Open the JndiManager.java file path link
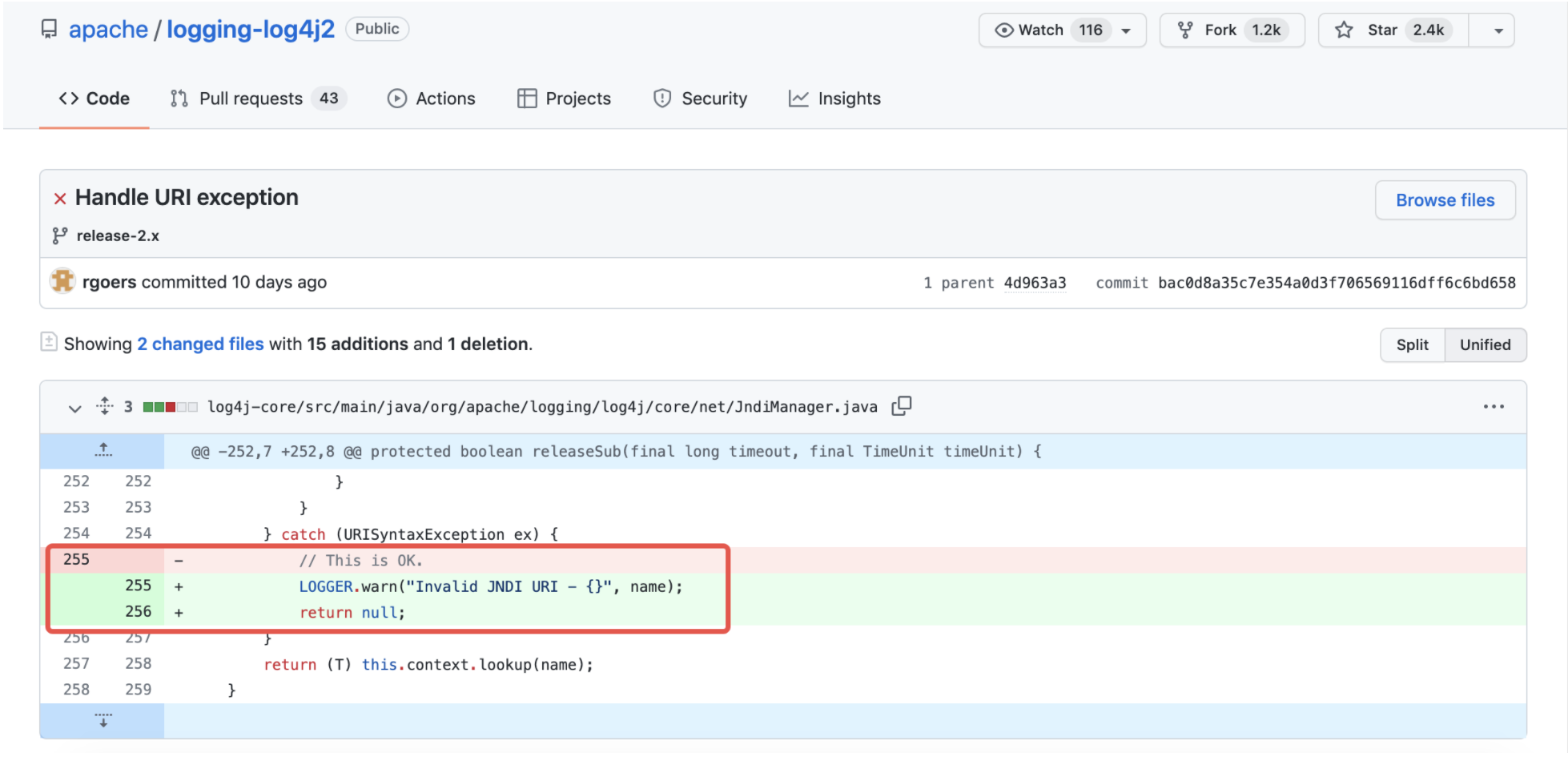Viewport: 1568px width, 761px height. 542,407
